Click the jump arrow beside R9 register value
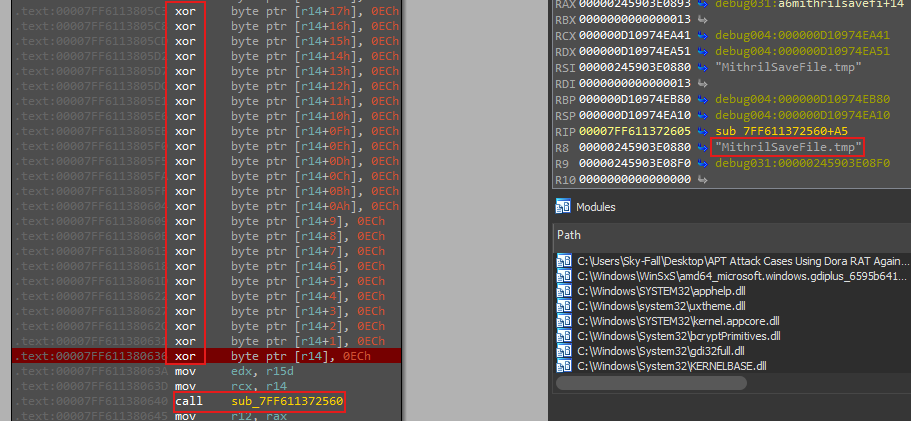911x421 pixels. coord(704,163)
